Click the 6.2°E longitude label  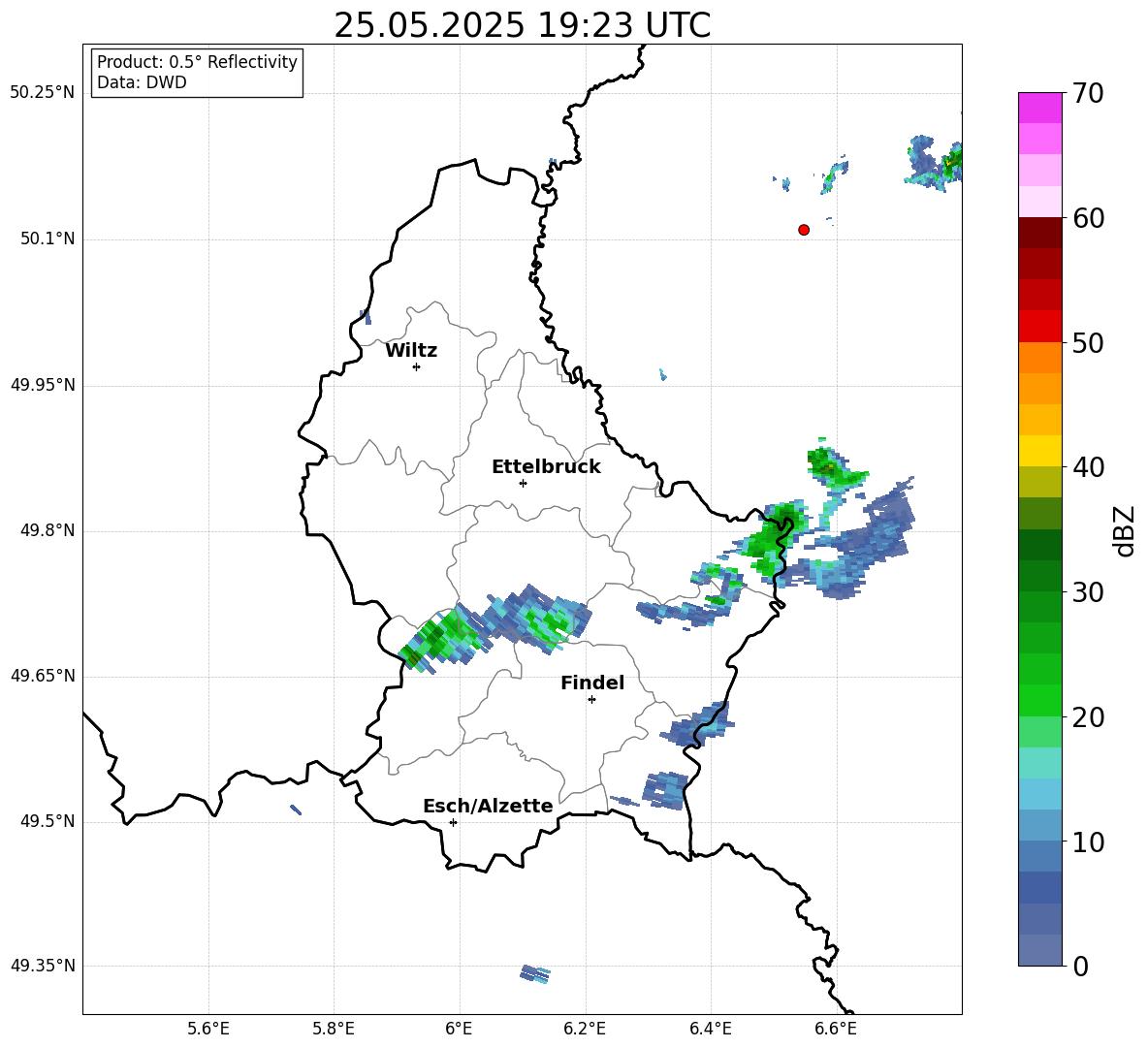[x=585, y=1029]
